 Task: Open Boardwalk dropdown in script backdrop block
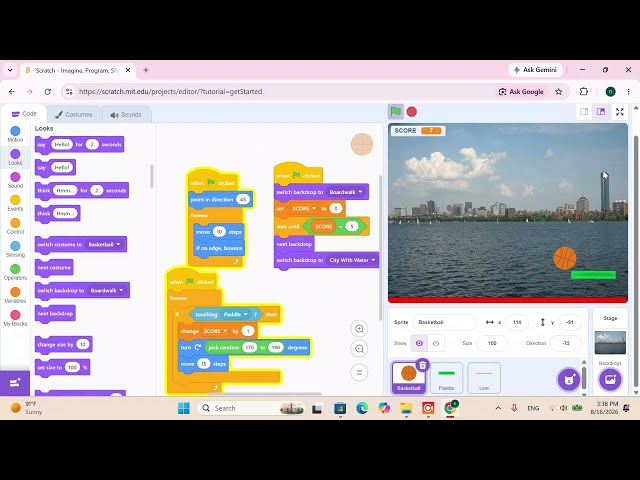point(346,192)
